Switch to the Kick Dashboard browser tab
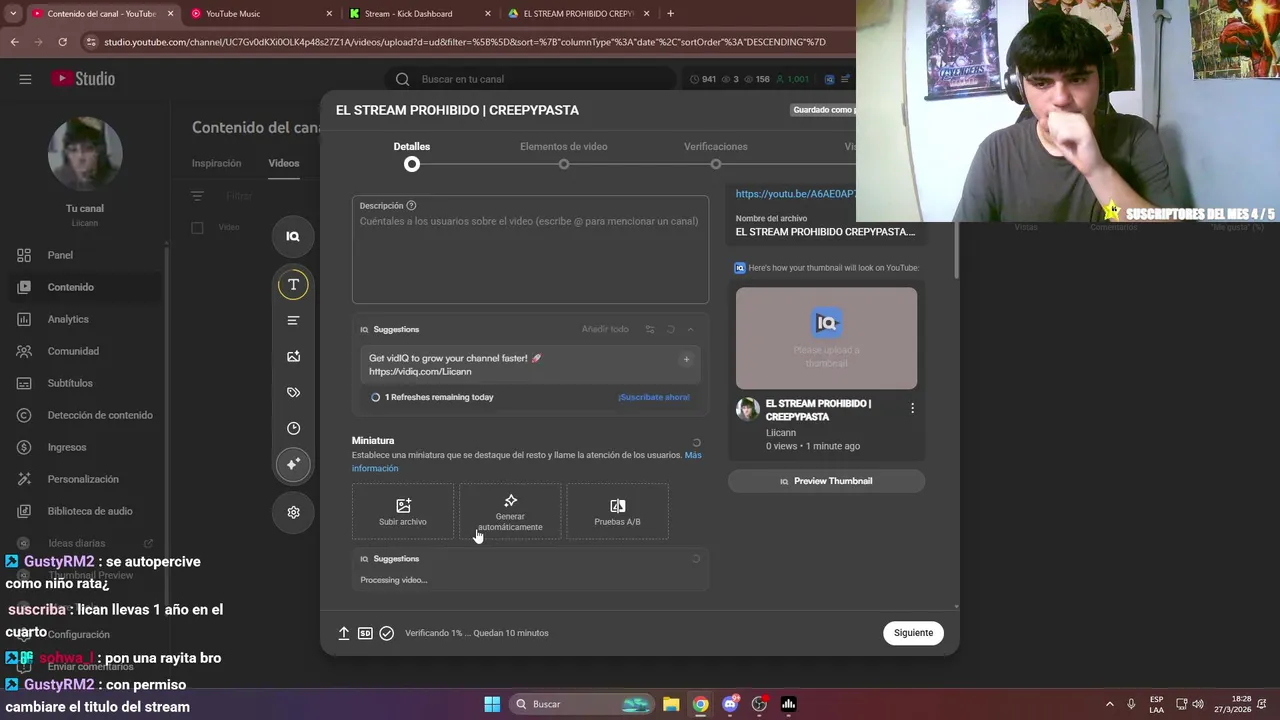 point(420,14)
